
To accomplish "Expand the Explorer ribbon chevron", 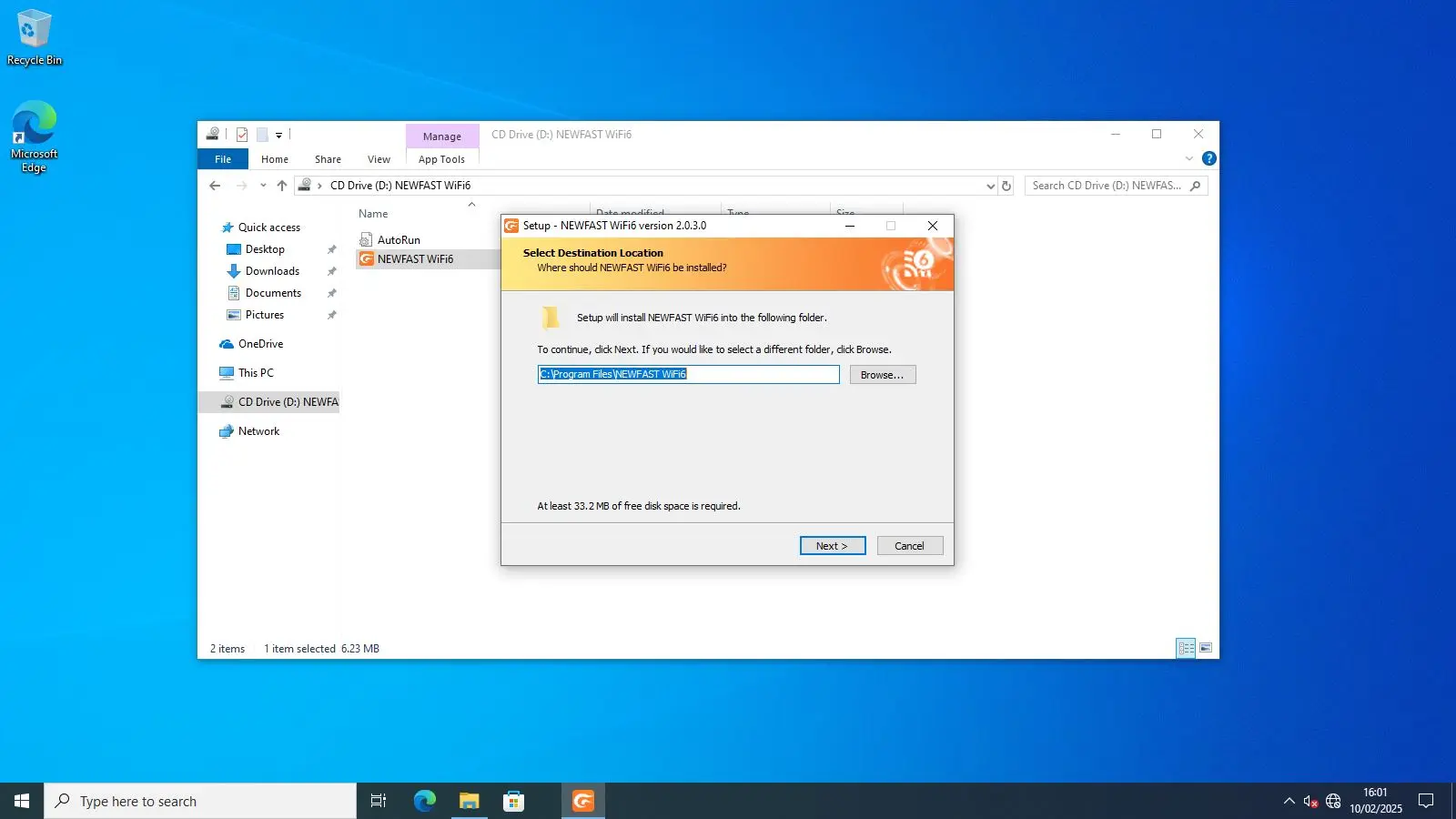I will tap(1188, 158).
